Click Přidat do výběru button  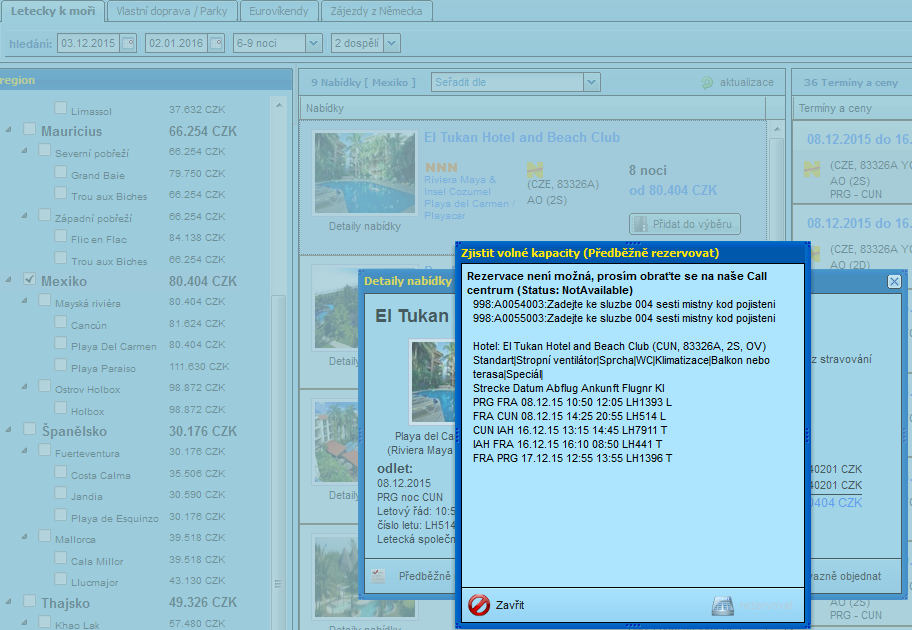[x=685, y=224]
